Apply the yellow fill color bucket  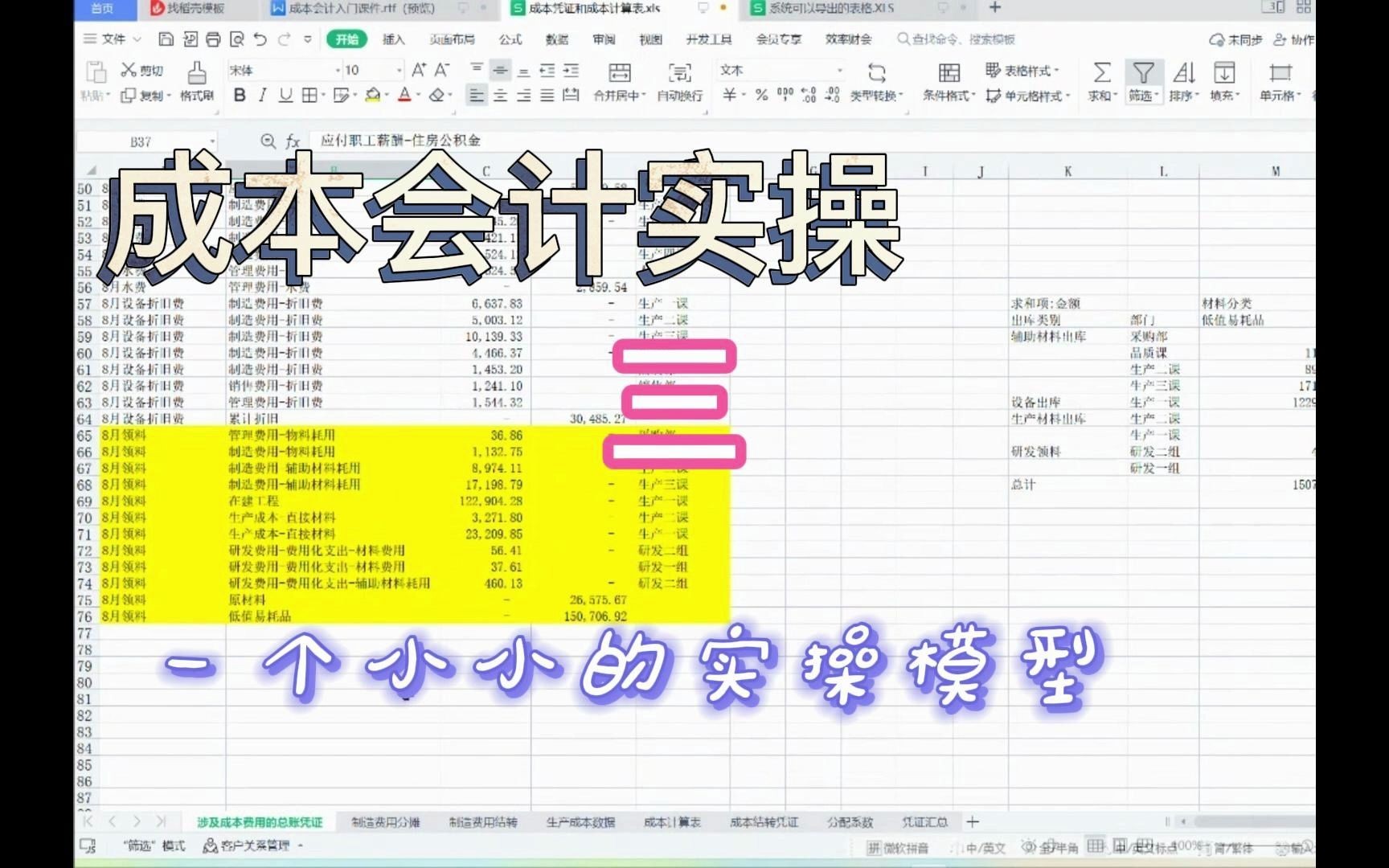[372, 96]
